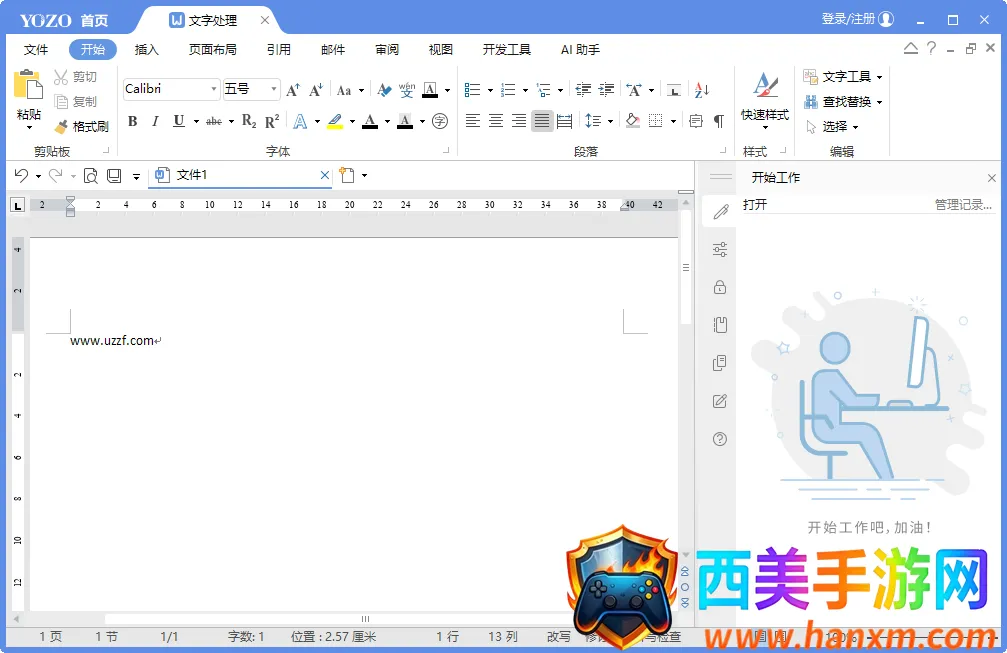Click the Format Painter (格式刷) brush icon
This screenshot has width=1007, height=653.
tap(61, 127)
